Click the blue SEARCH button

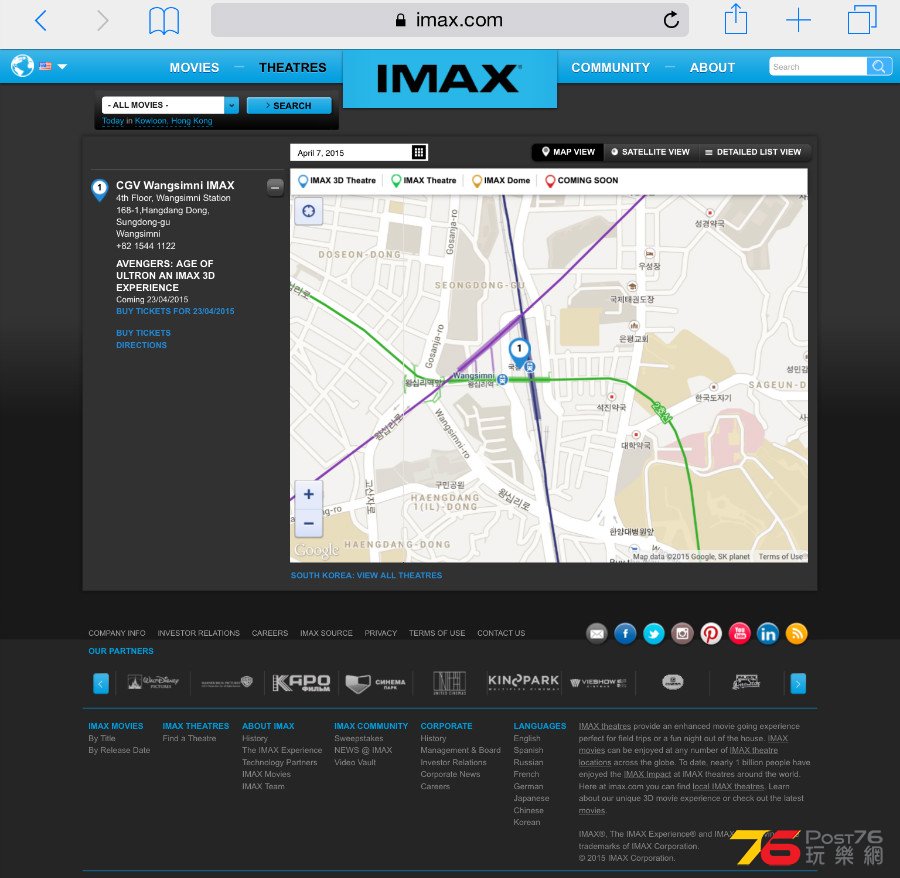pyautogui.click(x=289, y=106)
